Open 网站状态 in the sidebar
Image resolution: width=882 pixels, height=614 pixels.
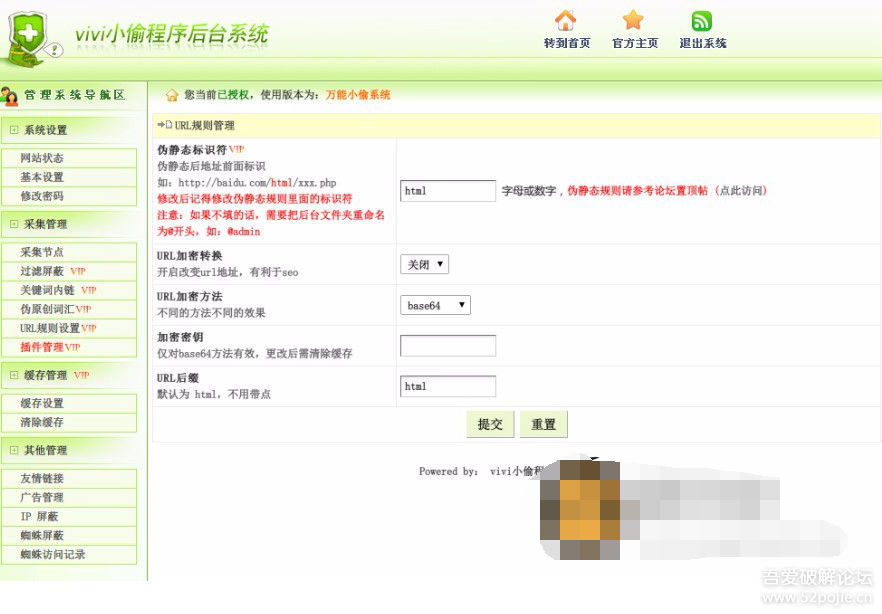pyautogui.click(x=42, y=158)
